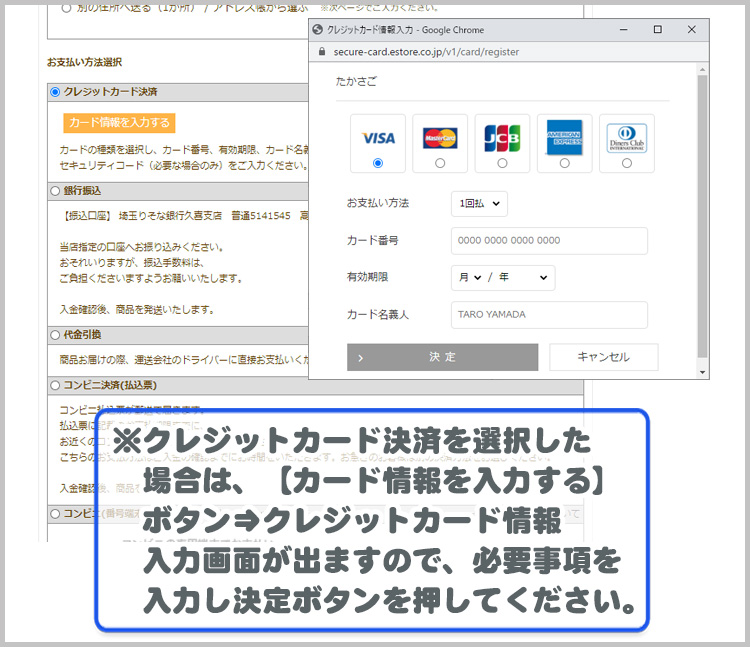Select クレジットカード決済 payment option

(55, 92)
